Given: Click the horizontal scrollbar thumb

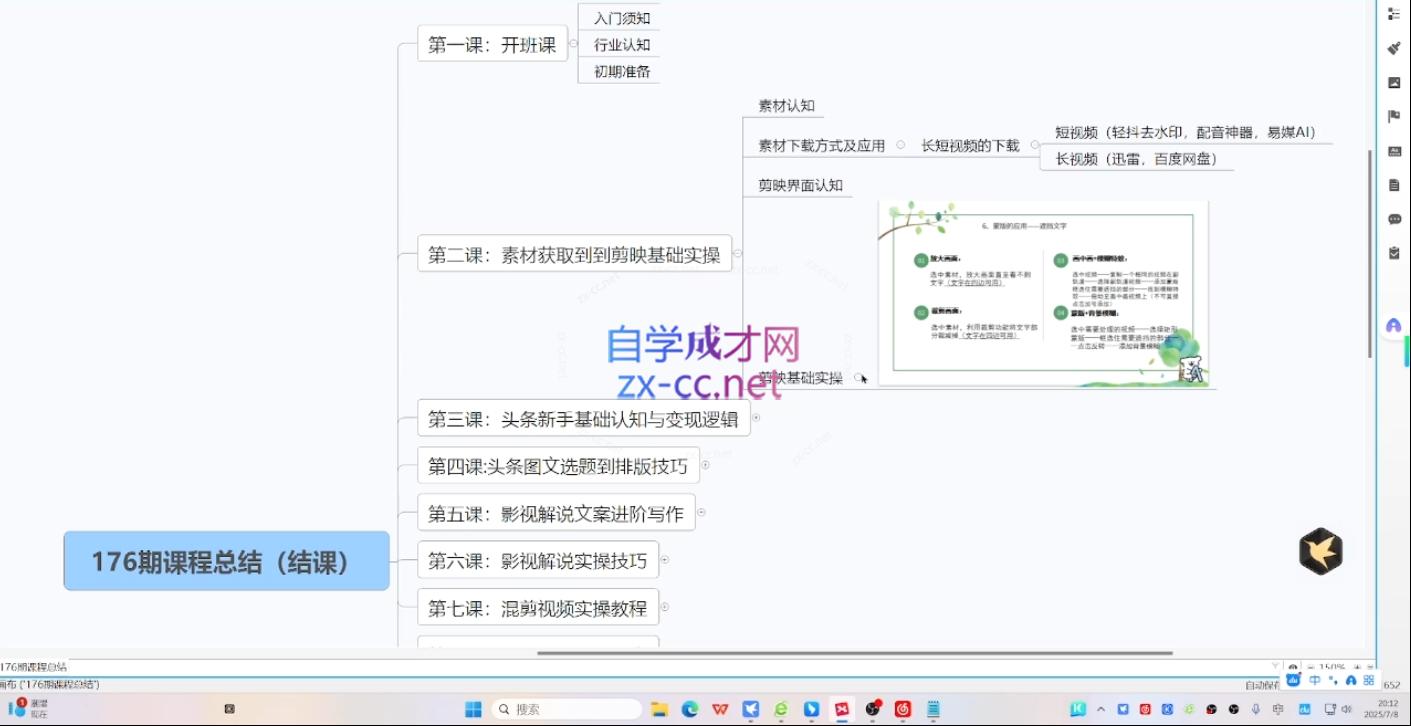Looking at the screenshot, I should (855, 653).
